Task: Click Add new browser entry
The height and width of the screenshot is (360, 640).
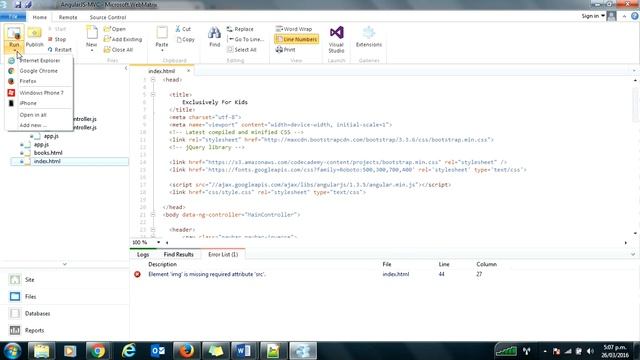Action: [x=33, y=125]
